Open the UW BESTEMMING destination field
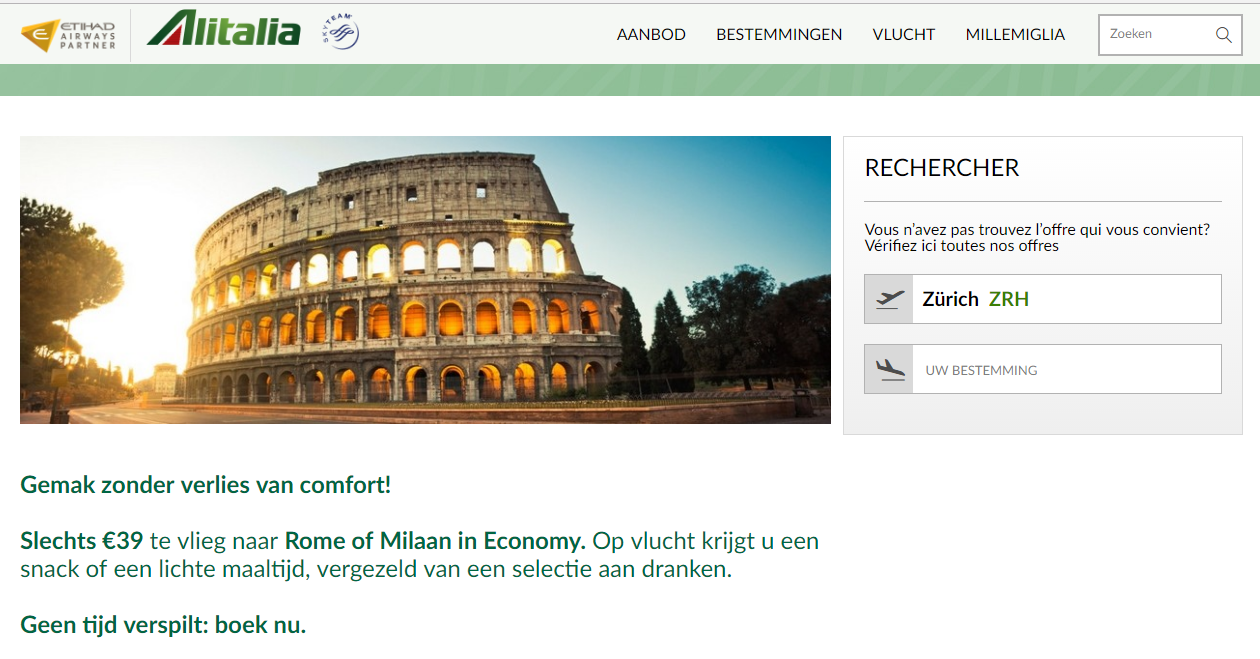Viewport: 1260px width, 659px height. [1043, 369]
